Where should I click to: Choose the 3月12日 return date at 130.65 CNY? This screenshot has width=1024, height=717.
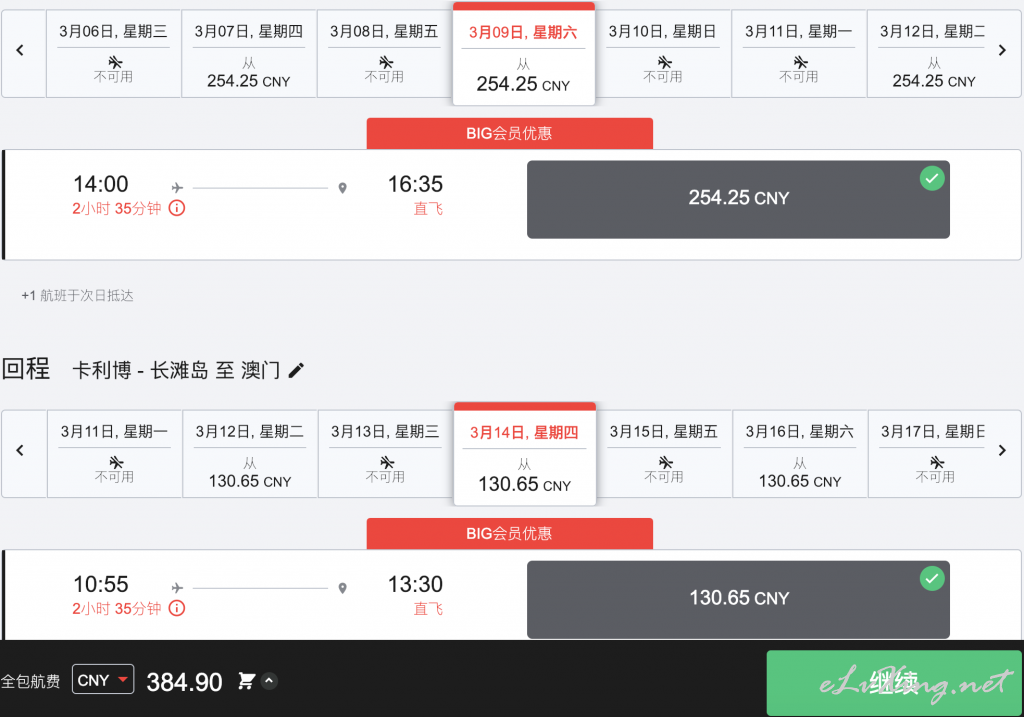(250, 454)
